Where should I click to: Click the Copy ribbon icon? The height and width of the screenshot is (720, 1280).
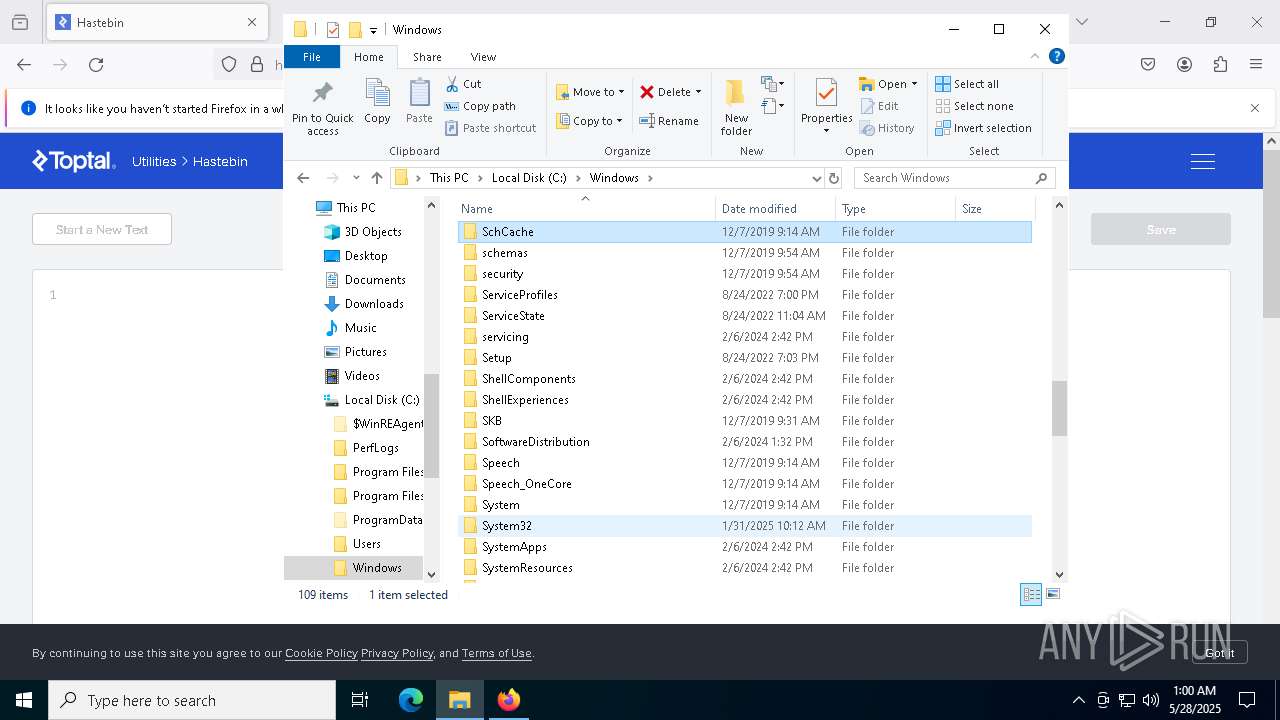tap(377, 102)
